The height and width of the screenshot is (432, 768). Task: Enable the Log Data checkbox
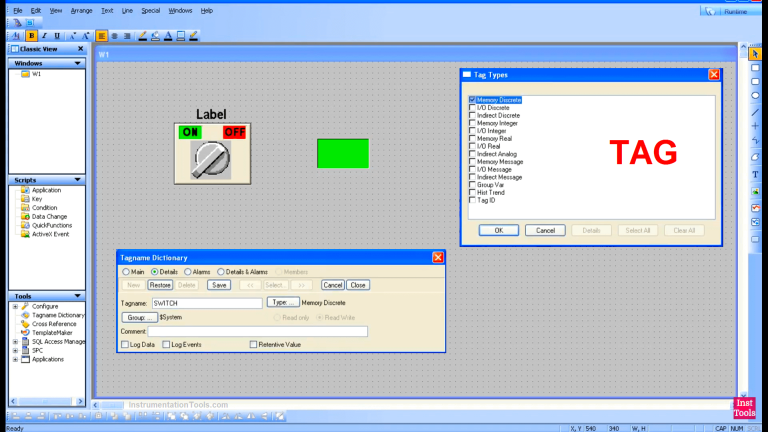coord(124,344)
